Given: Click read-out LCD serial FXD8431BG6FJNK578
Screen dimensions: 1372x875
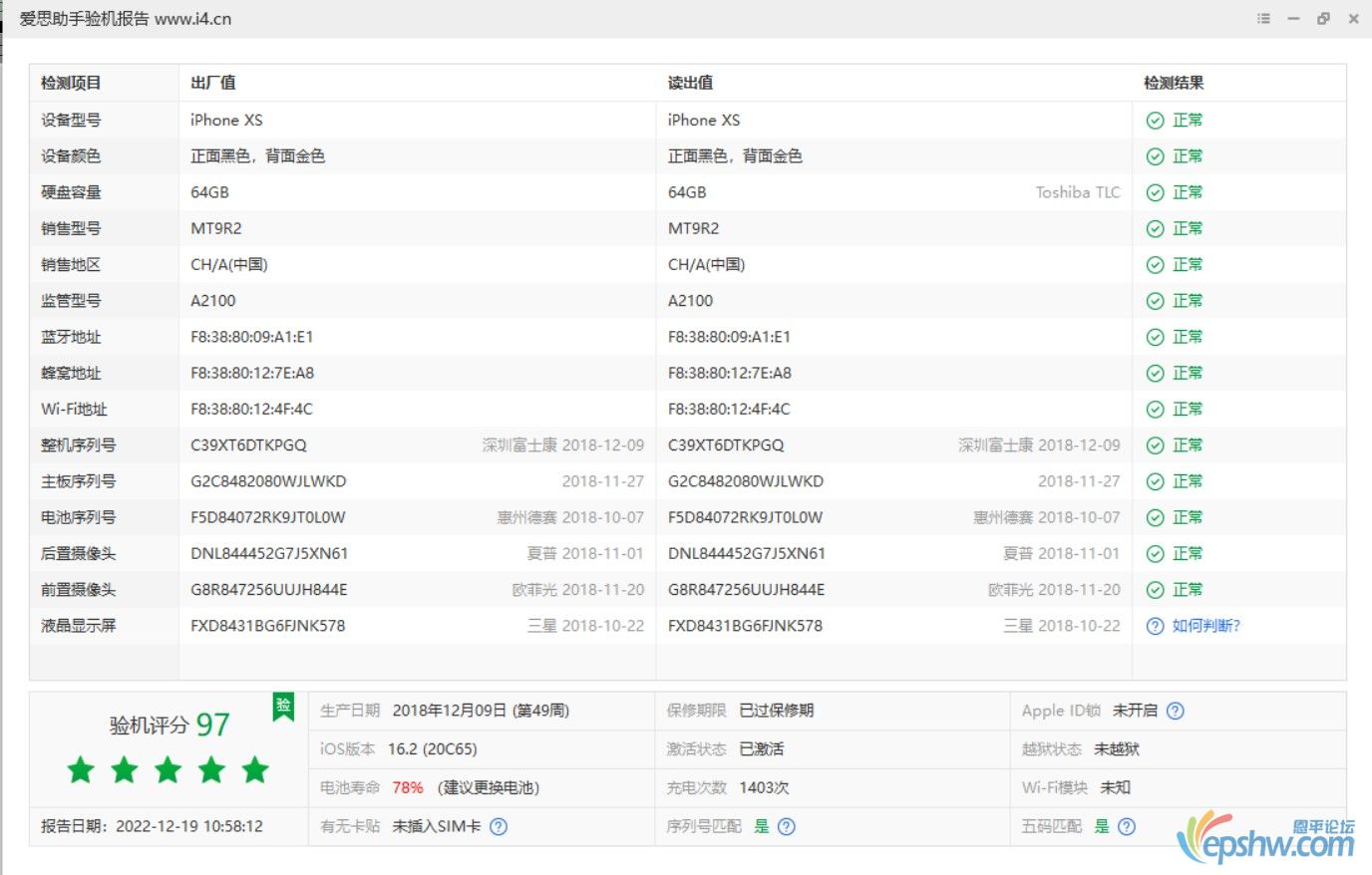Looking at the screenshot, I should (745, 626).
